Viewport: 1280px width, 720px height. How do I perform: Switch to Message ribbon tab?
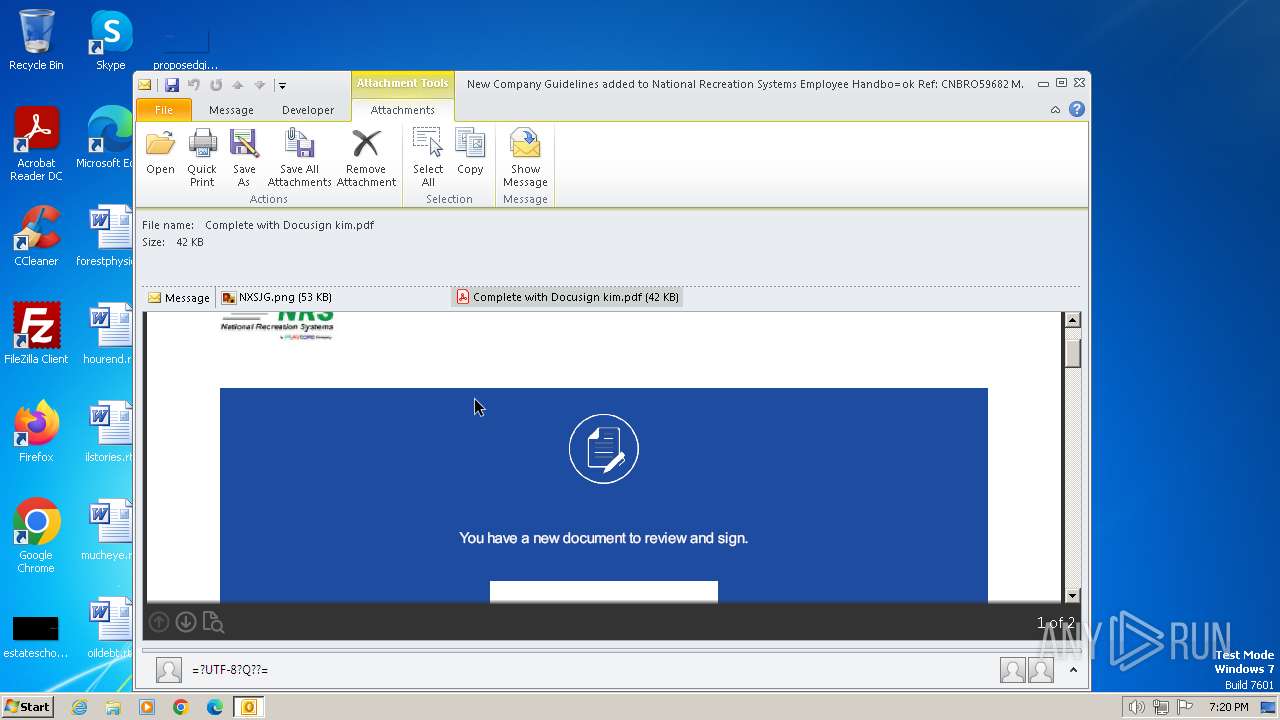[231, 110]
